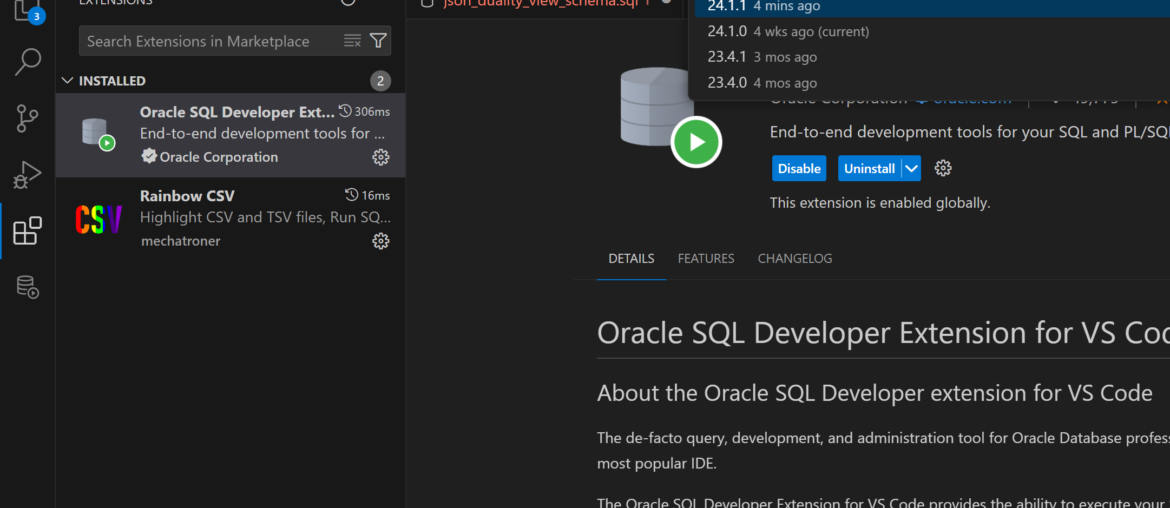Screen dimensions: 1170x508
Task: Click the 16ms activation time label
Action: (375, 195)
